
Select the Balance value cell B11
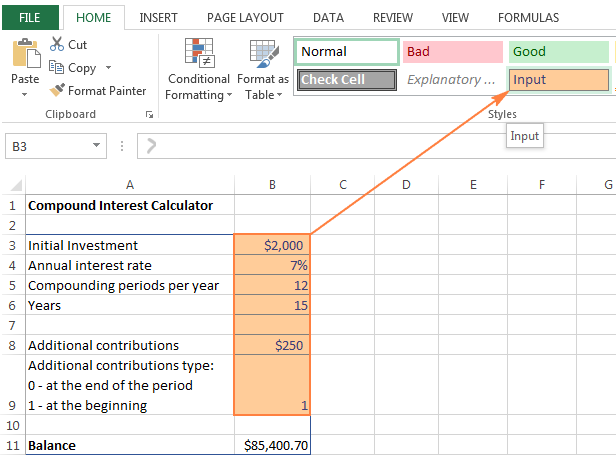pos(272,445)
